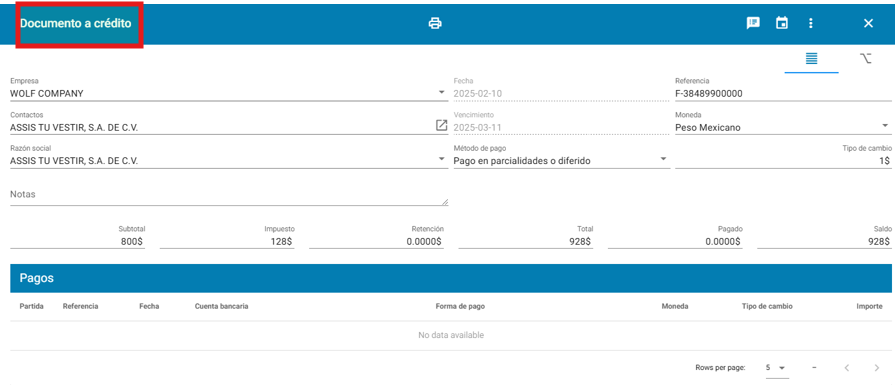Click the Saldo value field

coord(825,241)
